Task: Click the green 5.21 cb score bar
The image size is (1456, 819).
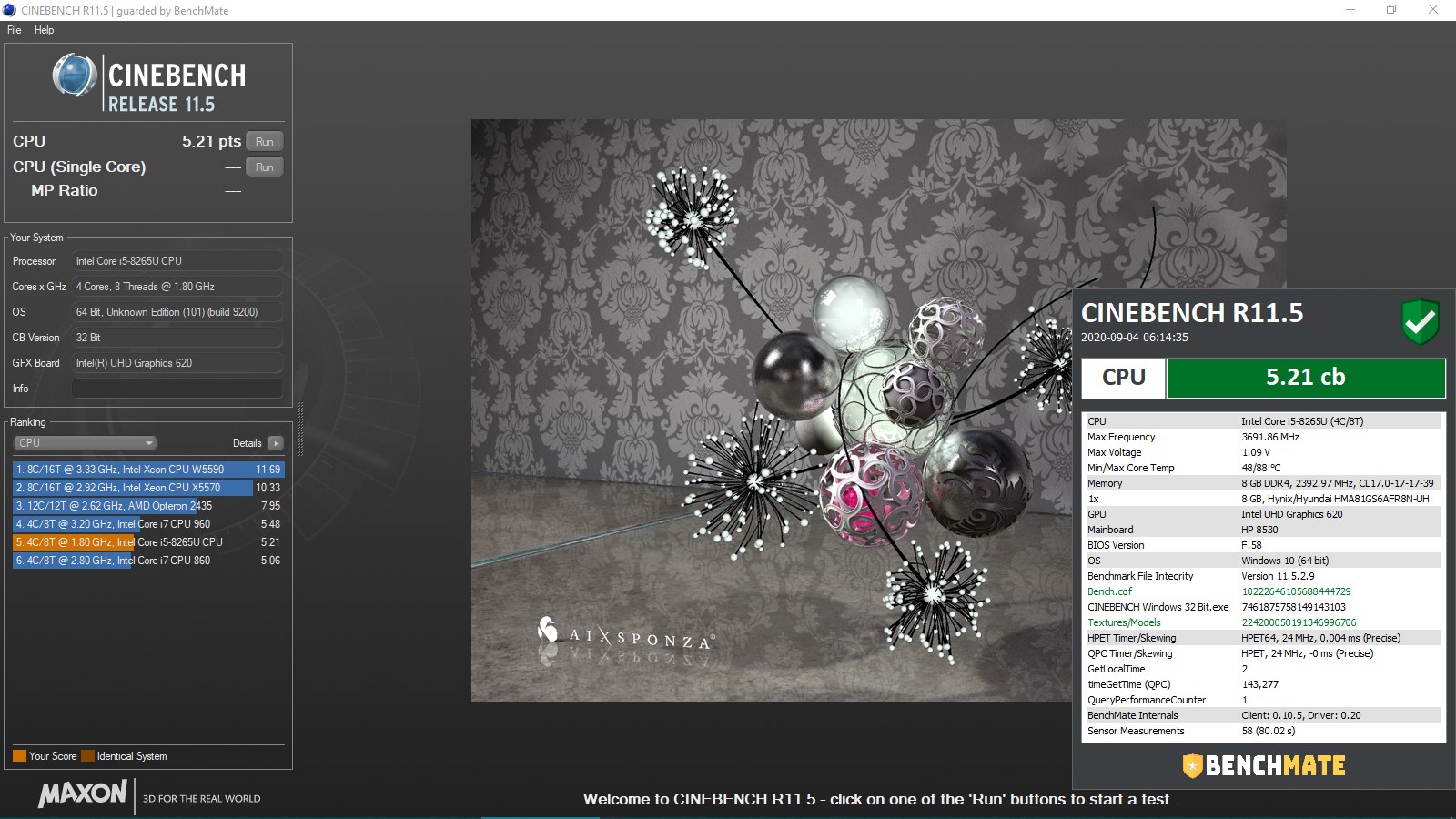Action: click(x=1305, y=378)
